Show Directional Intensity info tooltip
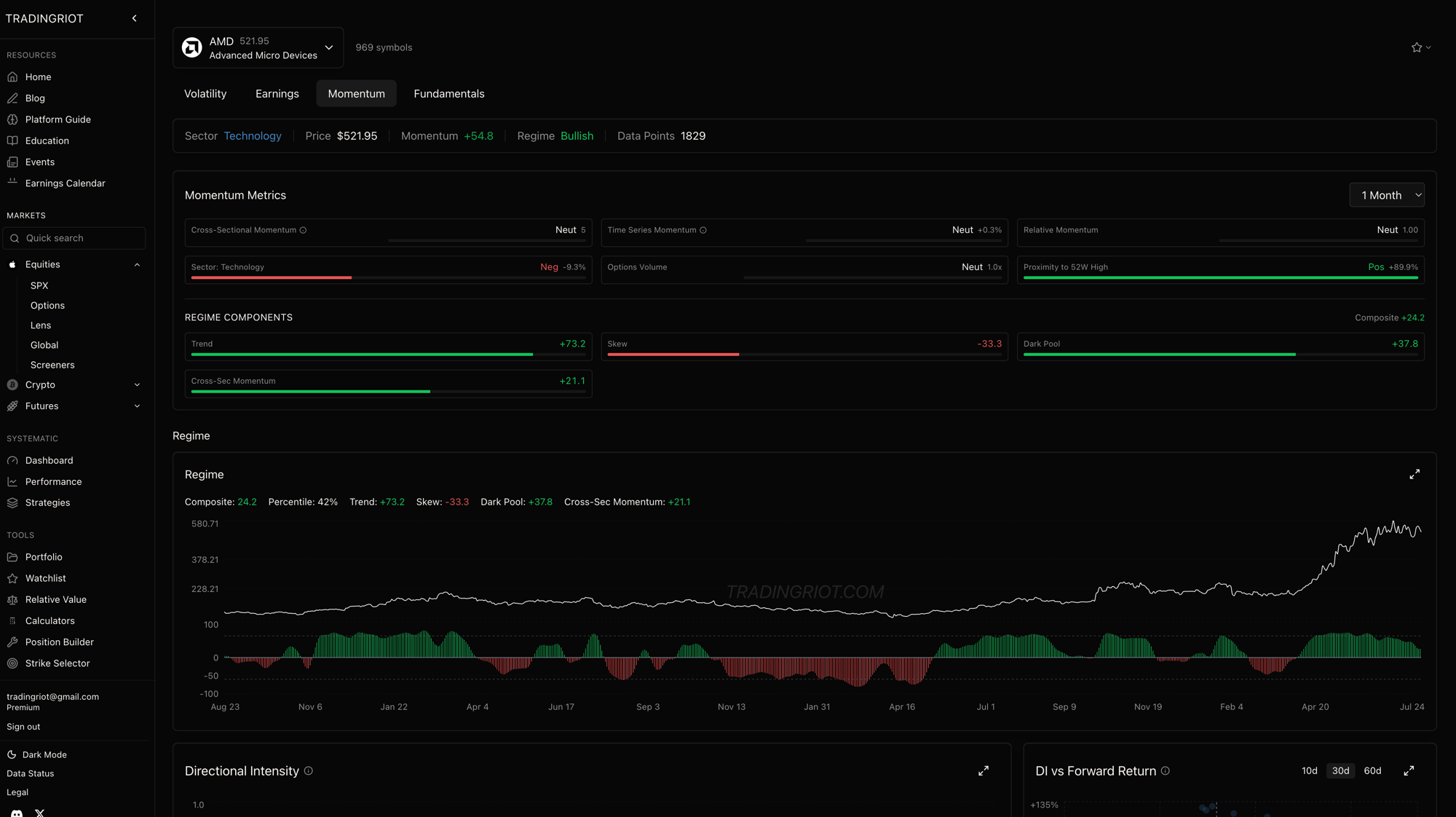The height and width of the screenshot is (817, 1456). click(309, 770)
